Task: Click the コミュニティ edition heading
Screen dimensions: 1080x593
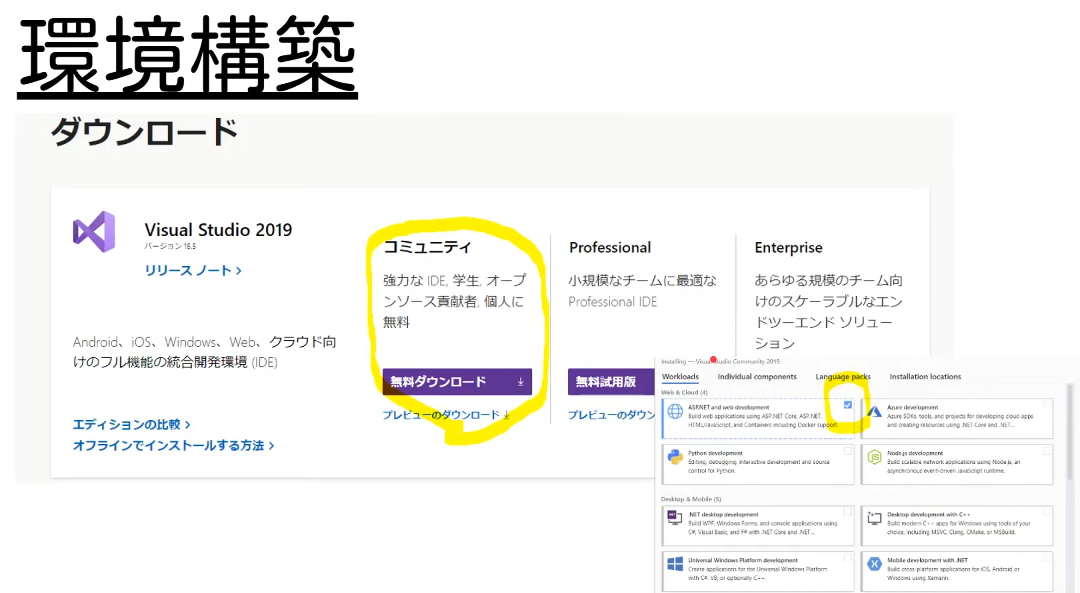Action: 427,247
